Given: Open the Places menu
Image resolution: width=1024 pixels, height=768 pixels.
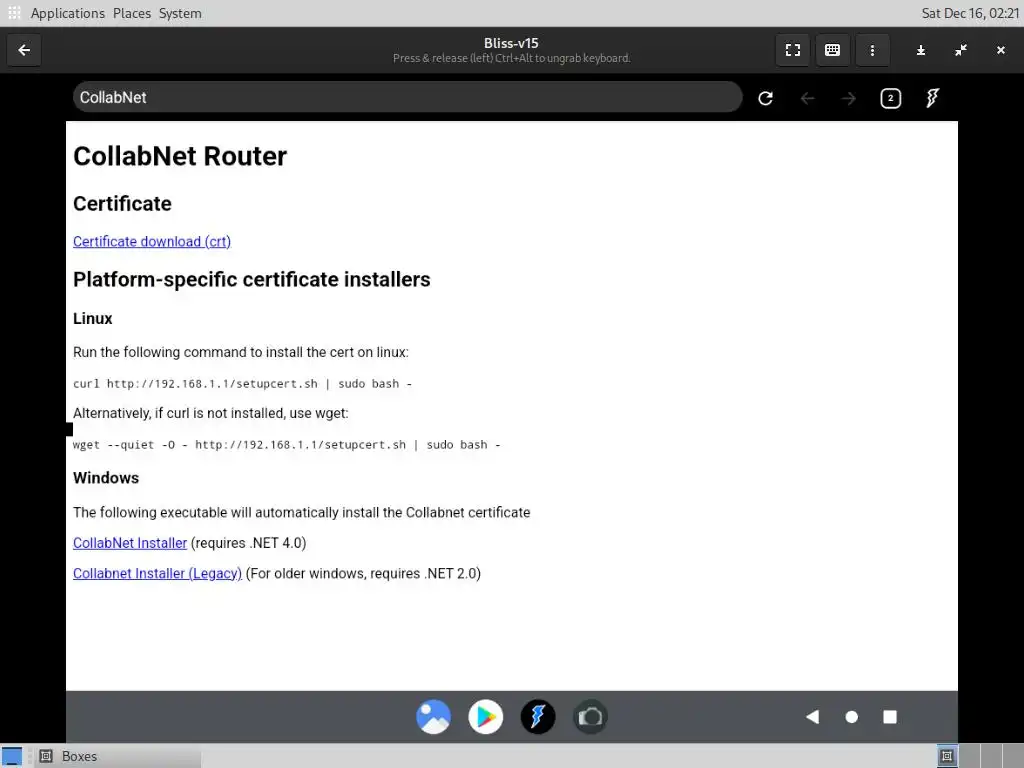Looking at the screenshot, I should click(x=131, y=13).
